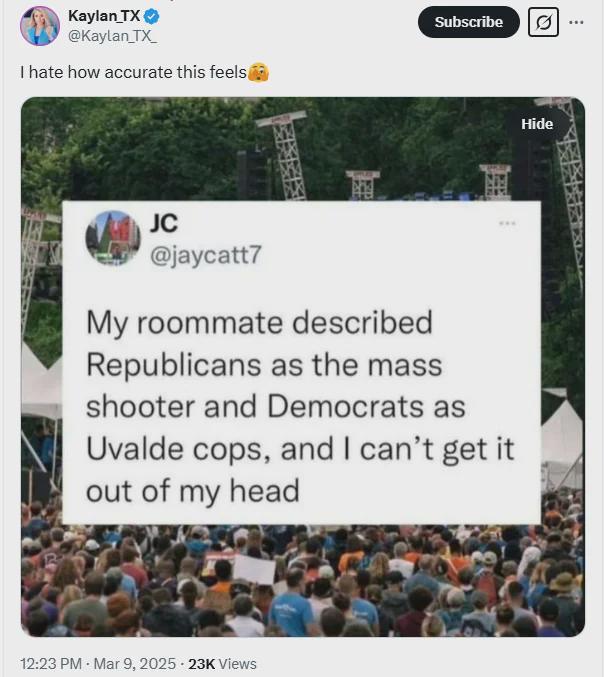Click the @jaycatt7 handle in the image
Viewport: 604px width, 677px height.
[x=206, y=255]
